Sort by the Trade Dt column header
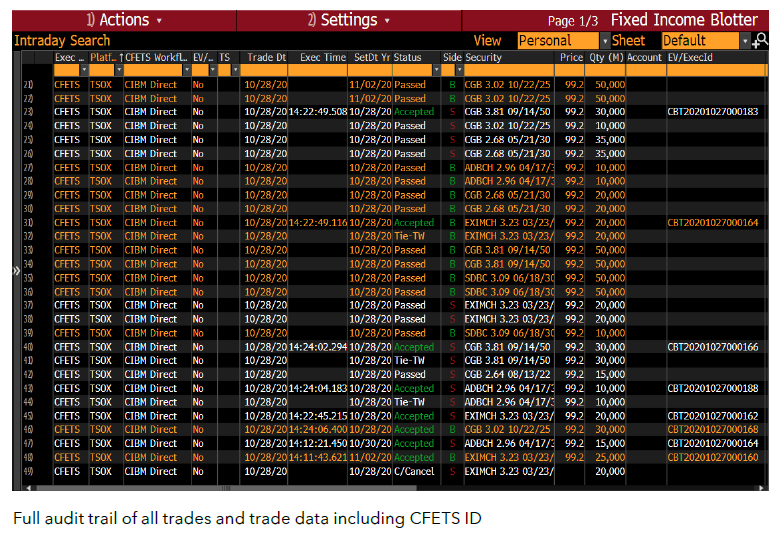Viewport: 783px width, 537px height. click(266, 57)
